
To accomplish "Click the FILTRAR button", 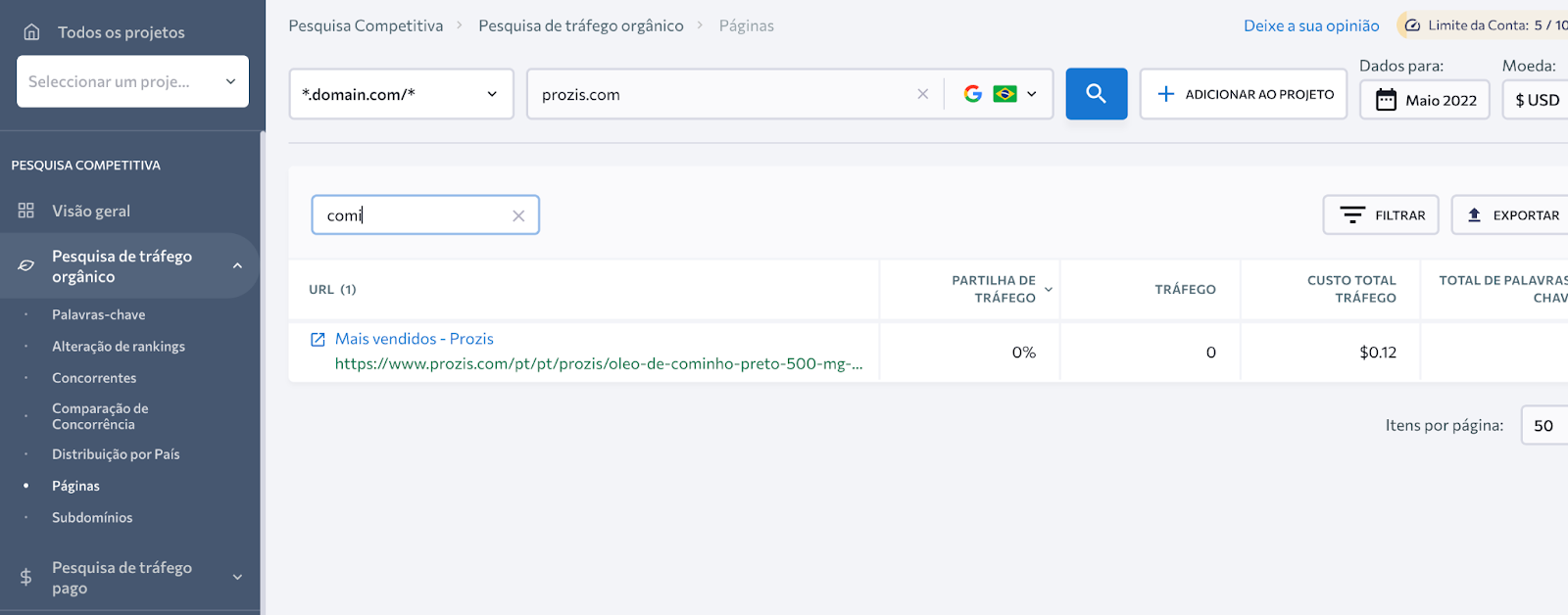I will [1381, 214].
